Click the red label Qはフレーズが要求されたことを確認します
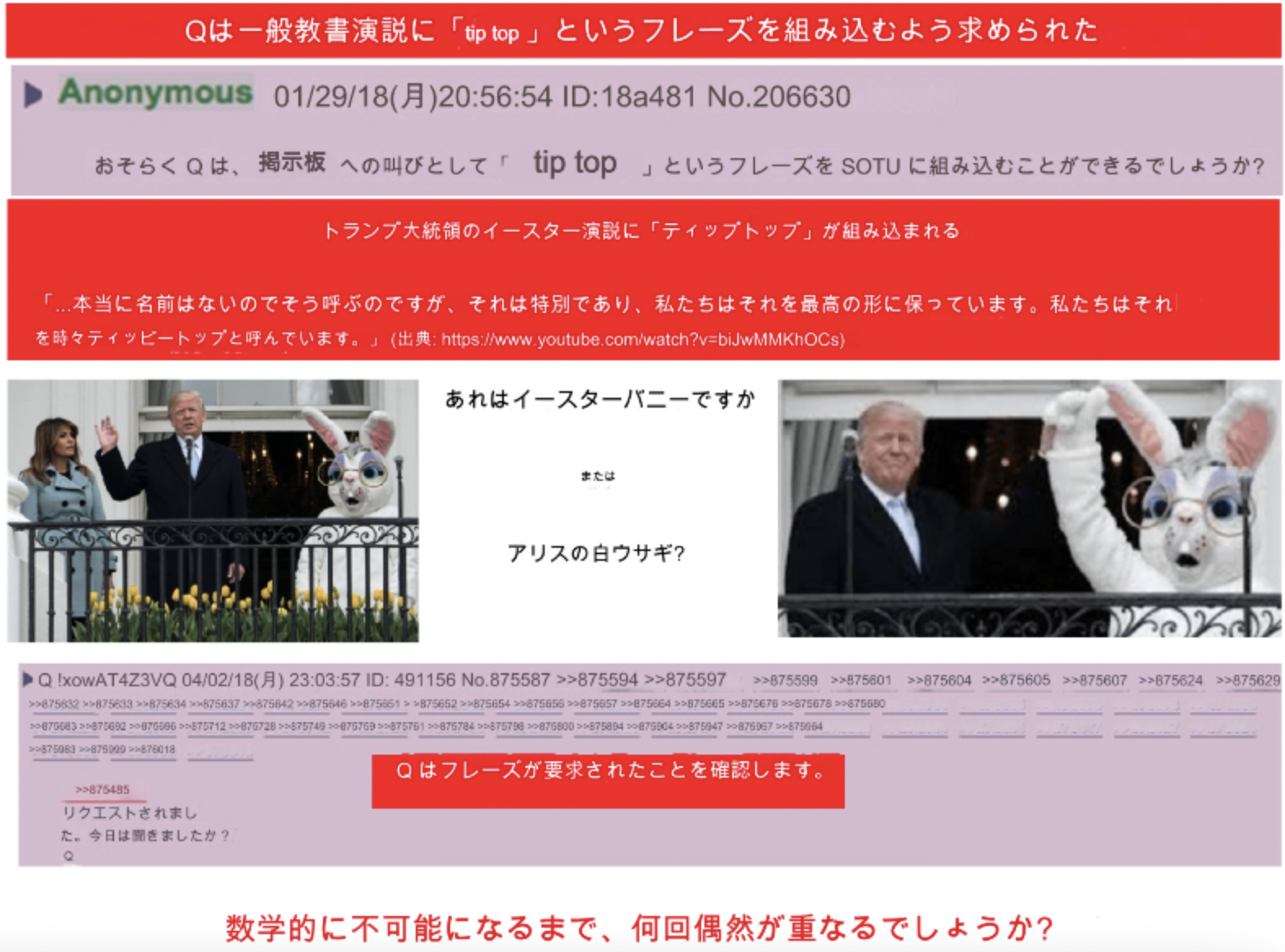 click(x=608, y=781)
